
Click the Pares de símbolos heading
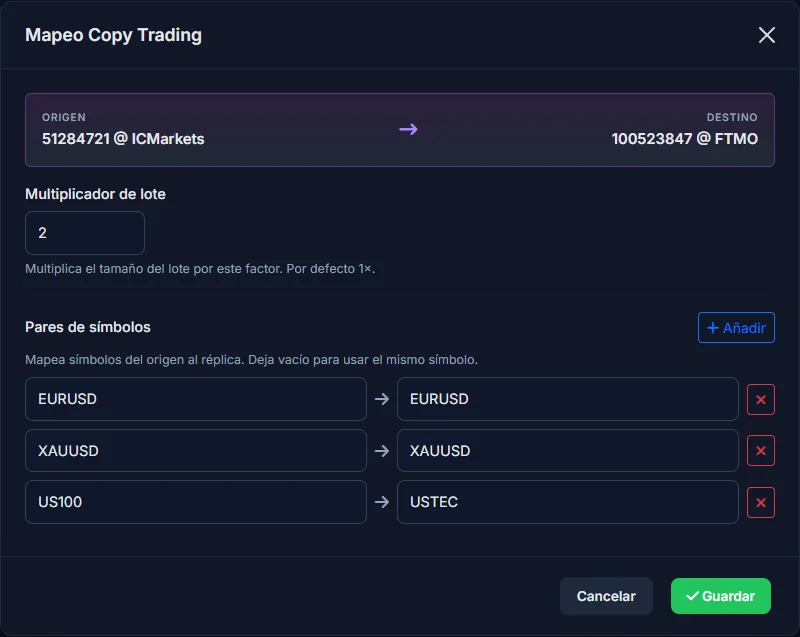point(88,327)
